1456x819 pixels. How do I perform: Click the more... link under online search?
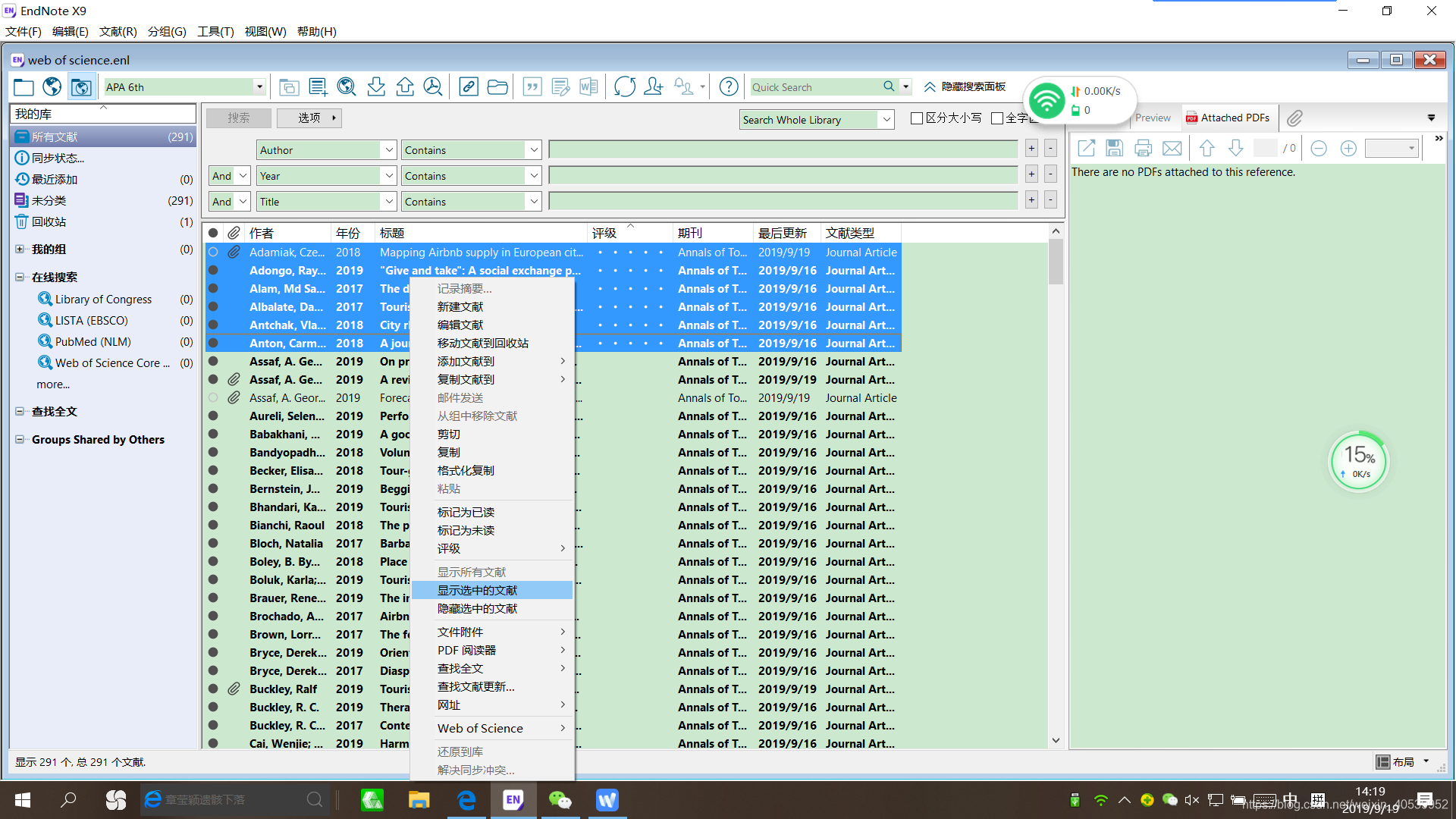coord(53,384)
